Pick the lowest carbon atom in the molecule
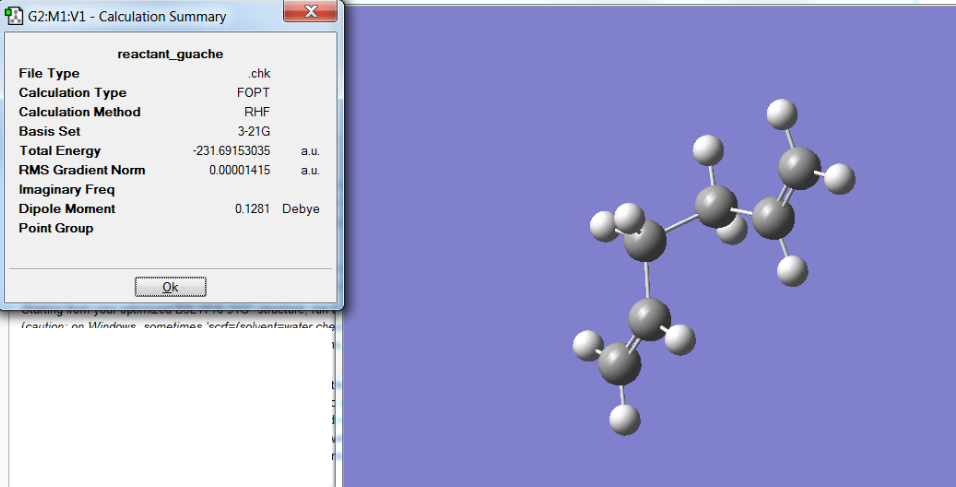 pos(619,364)
